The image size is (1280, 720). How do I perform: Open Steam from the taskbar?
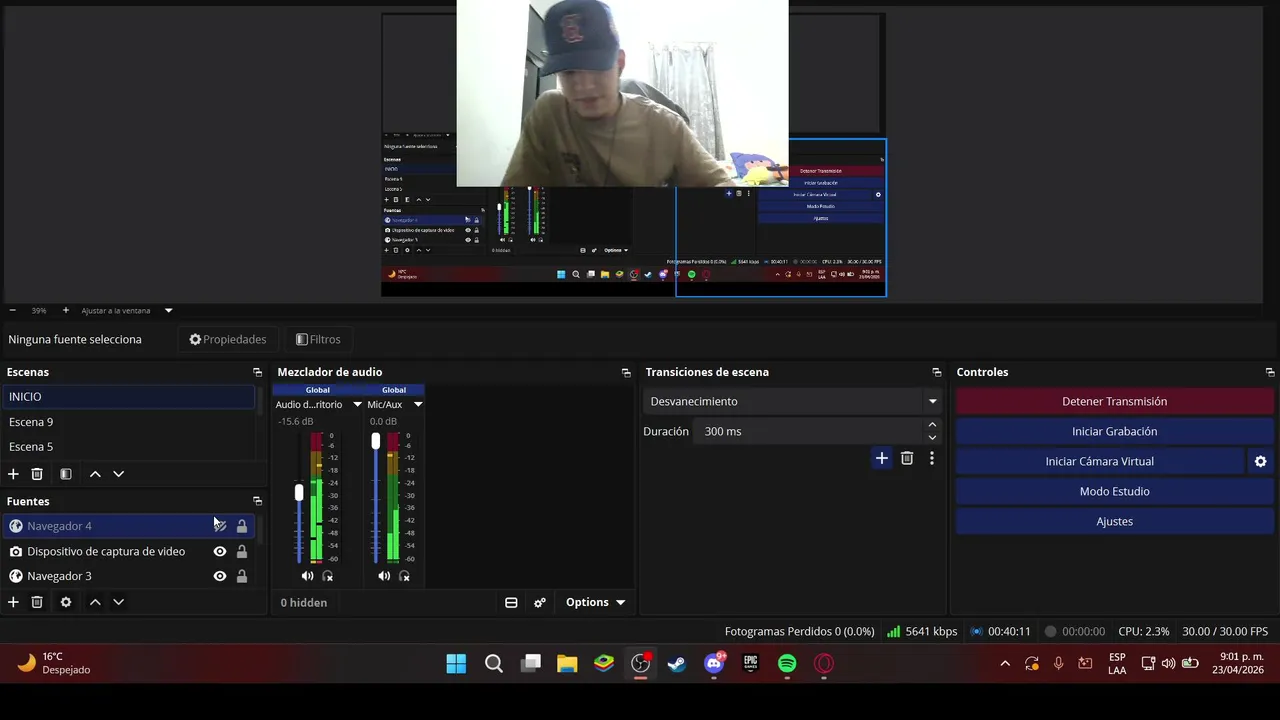pos(677,663)
